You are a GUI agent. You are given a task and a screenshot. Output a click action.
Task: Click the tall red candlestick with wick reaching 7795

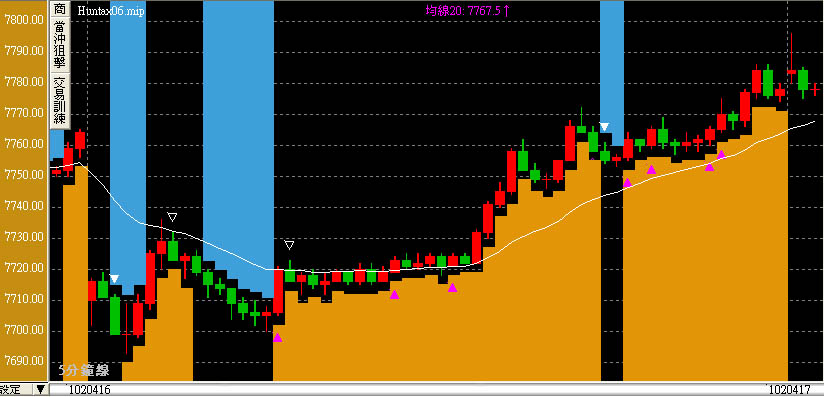click(x=791, y=58)
